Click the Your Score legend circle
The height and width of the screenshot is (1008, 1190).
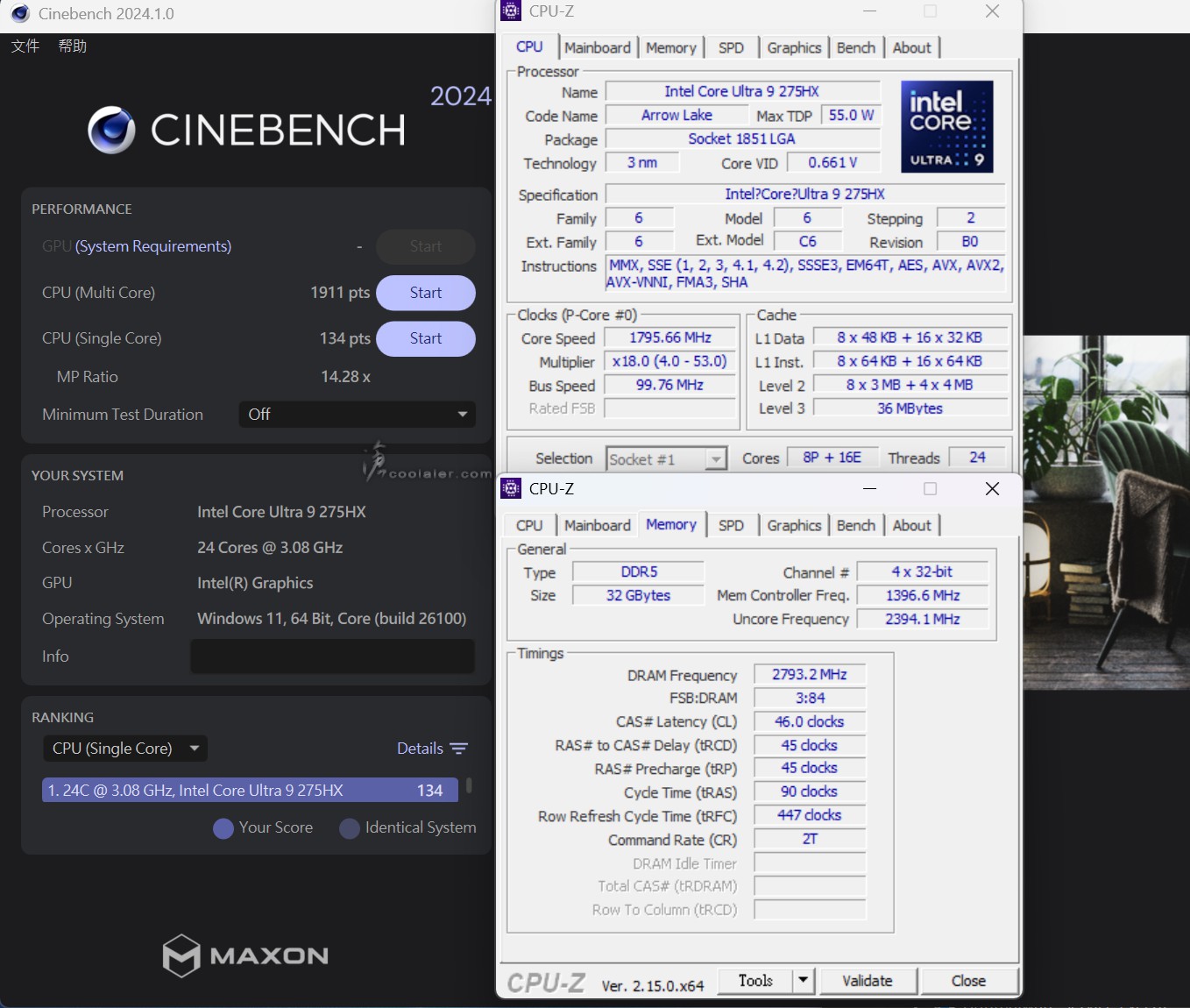coord(223,828)
